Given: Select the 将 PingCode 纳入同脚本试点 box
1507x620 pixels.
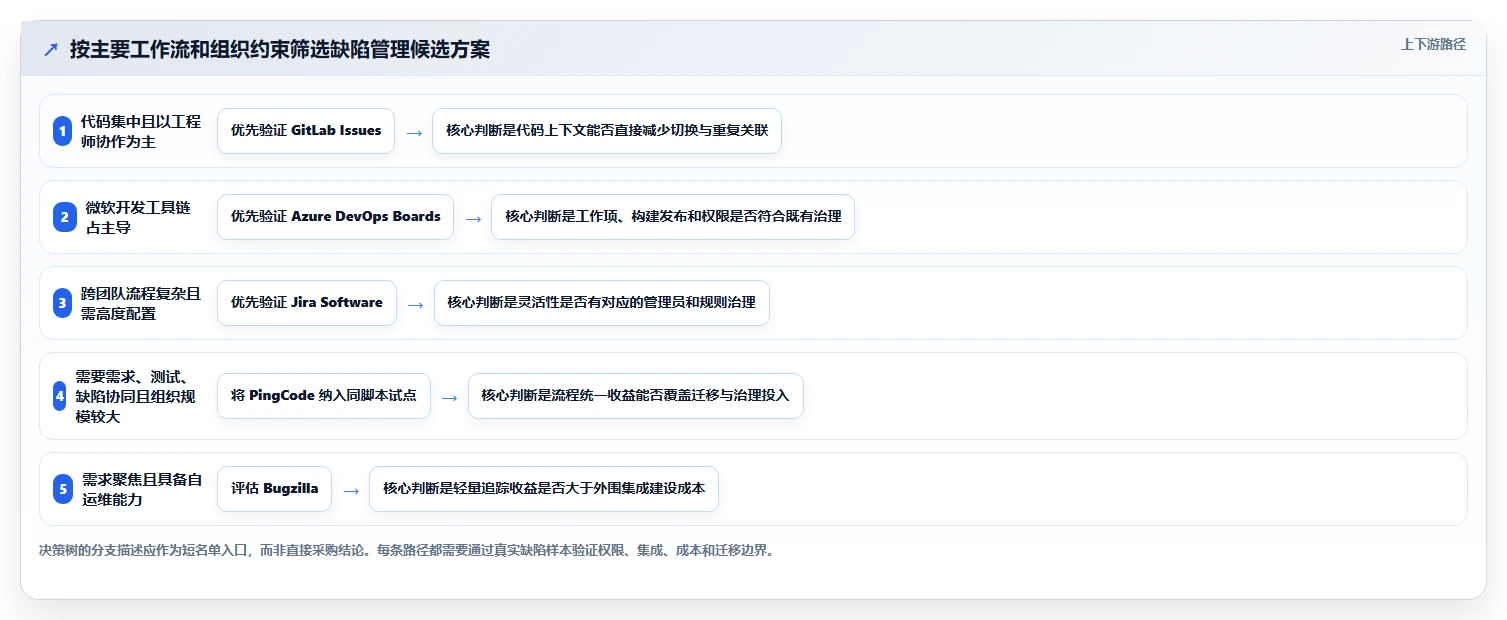Looking at the screenshot, I should [x=324, y=396].
